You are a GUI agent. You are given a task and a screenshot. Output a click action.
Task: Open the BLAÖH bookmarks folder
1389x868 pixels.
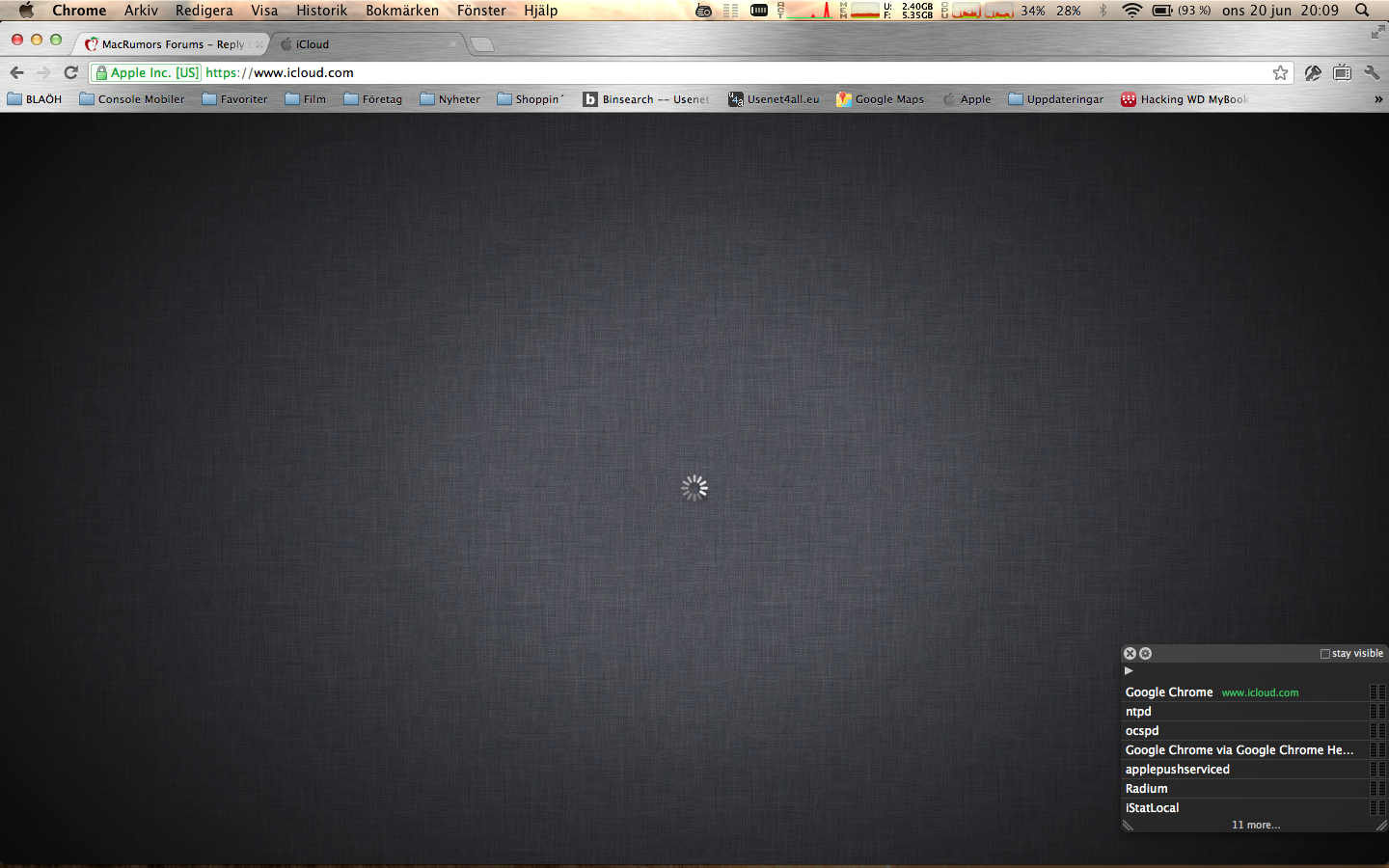tap(35, 99)
